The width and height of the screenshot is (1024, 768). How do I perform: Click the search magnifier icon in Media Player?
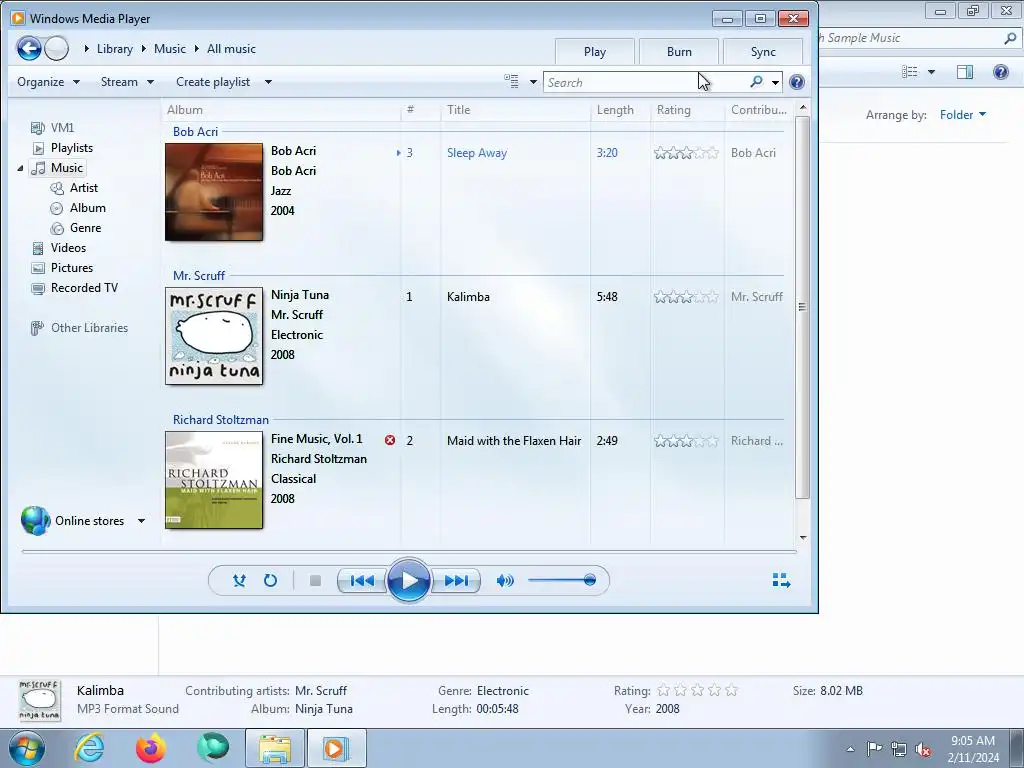(756, 82)
